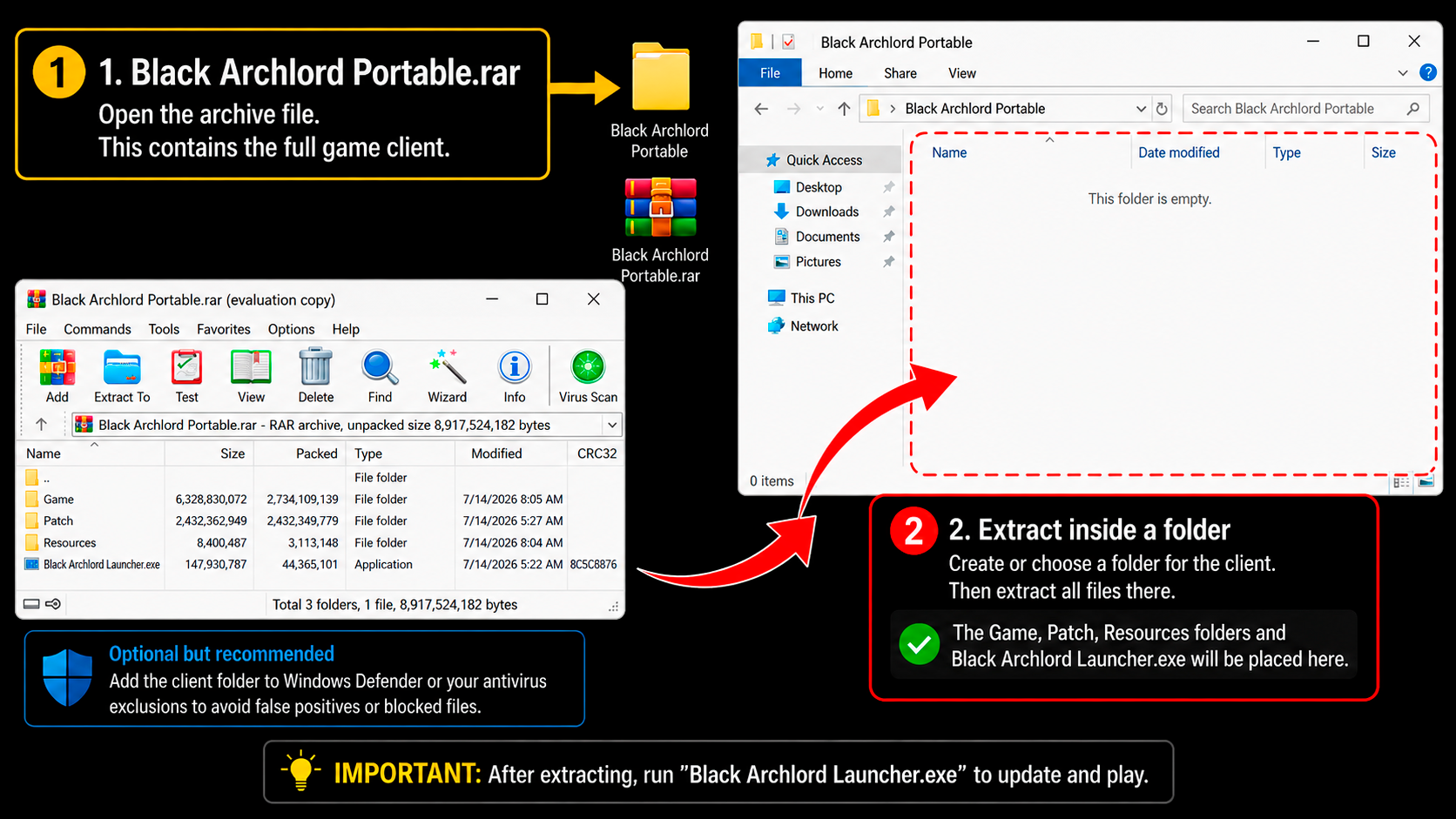Click the key lock icon in WinRAR status bar
Viewport: 1456px width, 819px height.
pyautogui.click(x=53, y=604)
